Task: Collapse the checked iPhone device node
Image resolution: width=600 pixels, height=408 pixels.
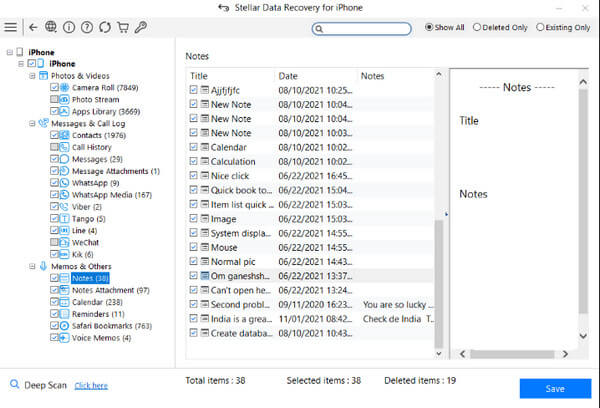Action: point(21,64)
